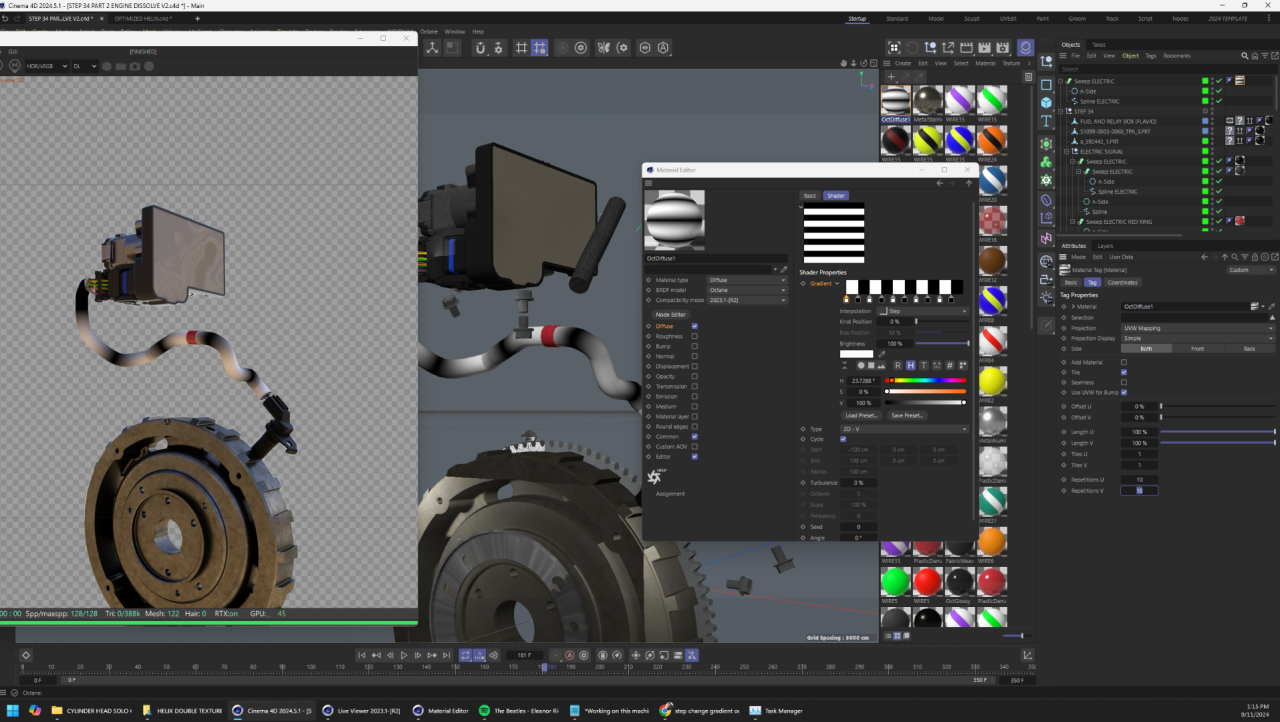Open the Takes tab in Objects panel
Viewport: 1280px width, 722px height.
1099,45
